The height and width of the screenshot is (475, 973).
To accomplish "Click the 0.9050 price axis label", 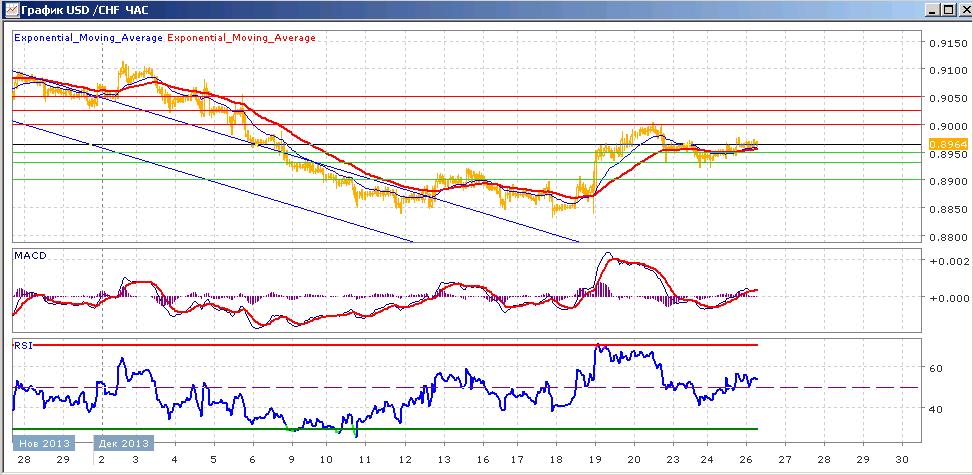I will click(x=949, y=98).
